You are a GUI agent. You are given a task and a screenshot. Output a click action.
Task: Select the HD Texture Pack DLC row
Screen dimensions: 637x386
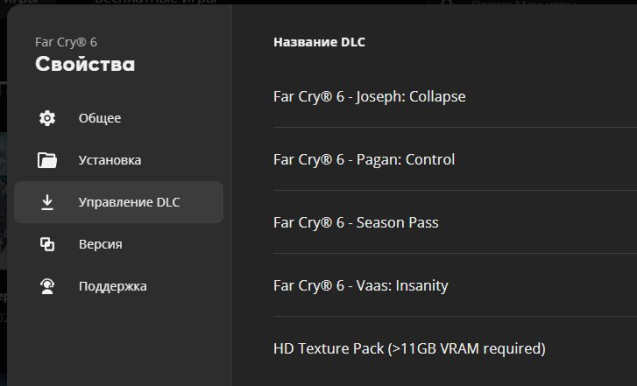(x=455, y=349)
